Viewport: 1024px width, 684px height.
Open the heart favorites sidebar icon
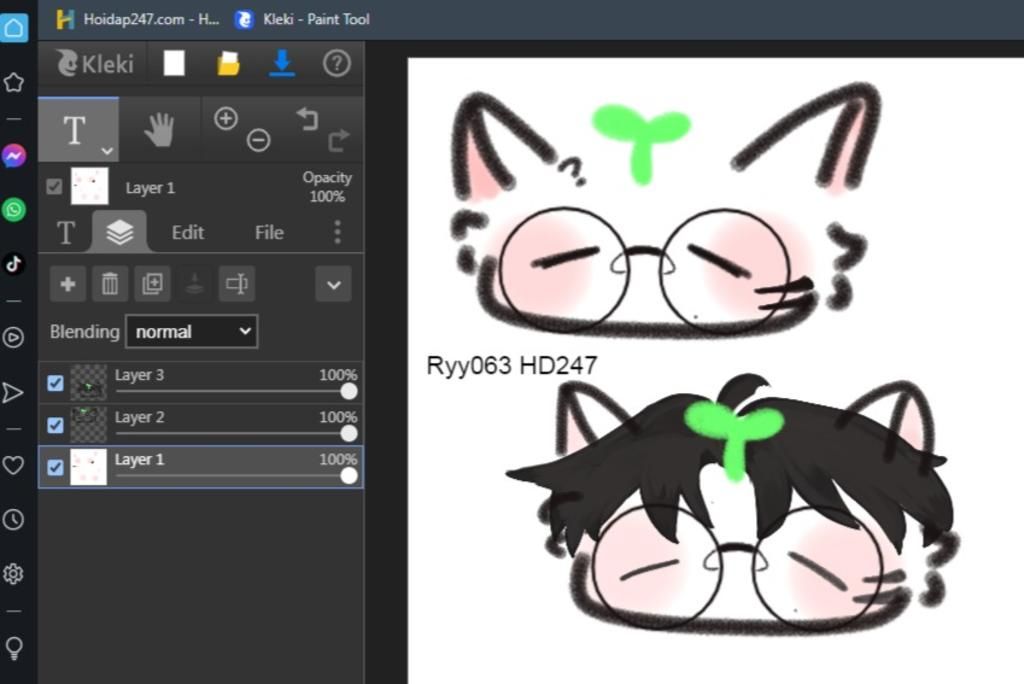(x=14, y=465)
